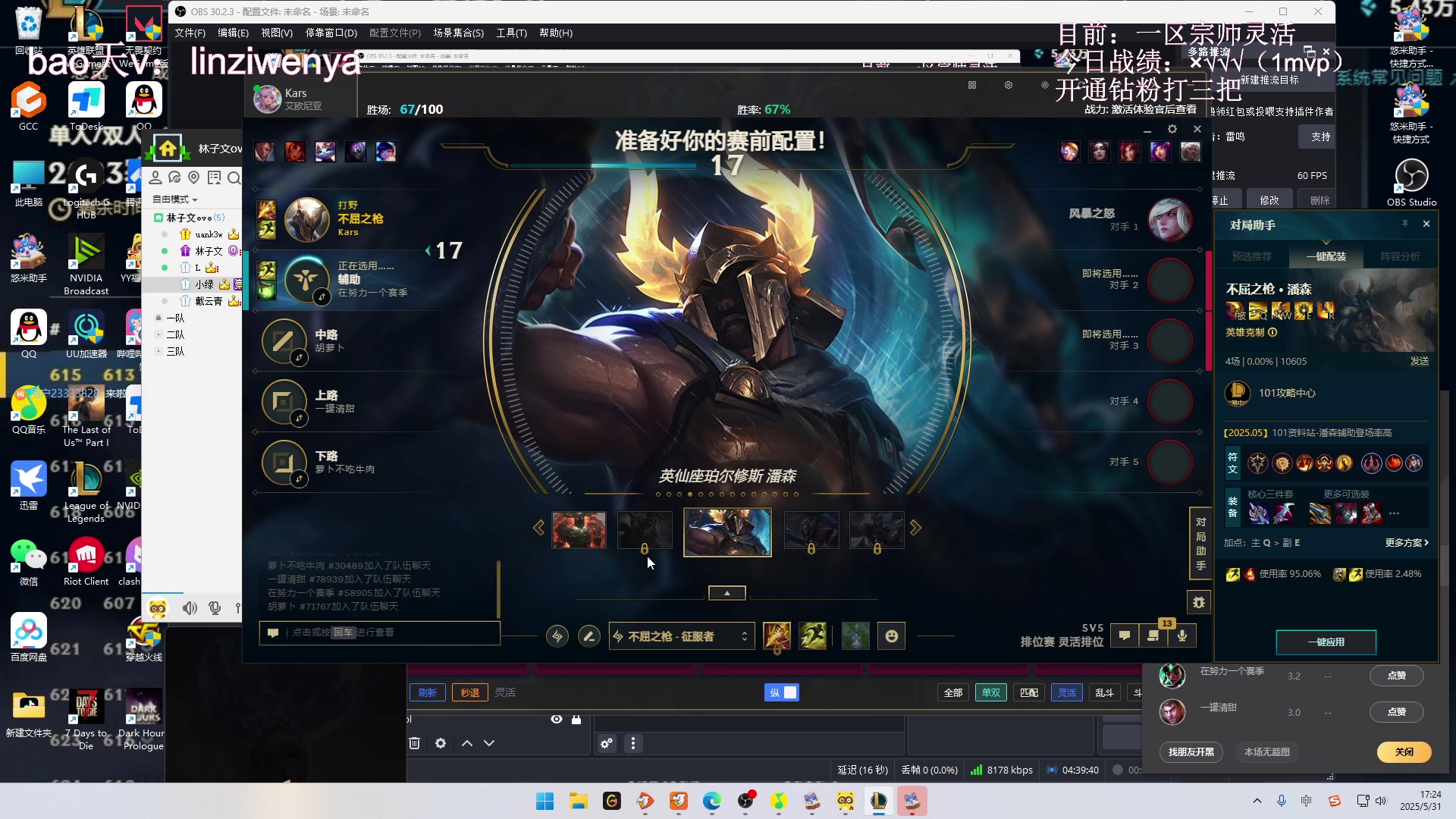Screen dimensions: 1456x819
Task: Open the 自由模式 dropdown in voice app
Action: coord(175,199)
